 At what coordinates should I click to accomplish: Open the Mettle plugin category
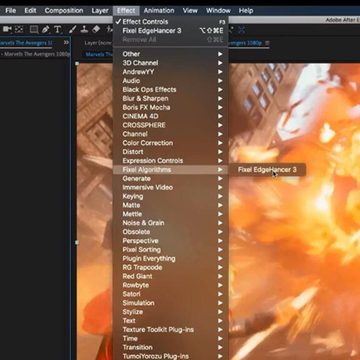[170, 214]
